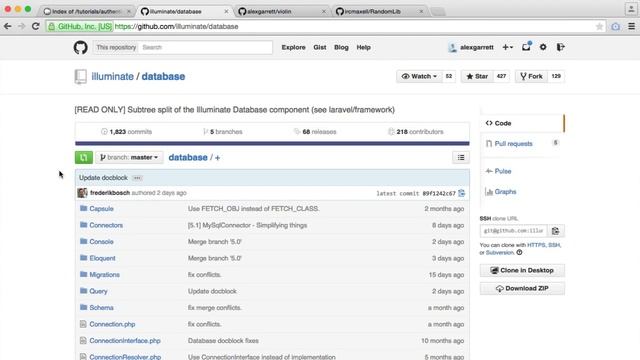
Task: Open Update docblock commit message
Action: point(103,178)
